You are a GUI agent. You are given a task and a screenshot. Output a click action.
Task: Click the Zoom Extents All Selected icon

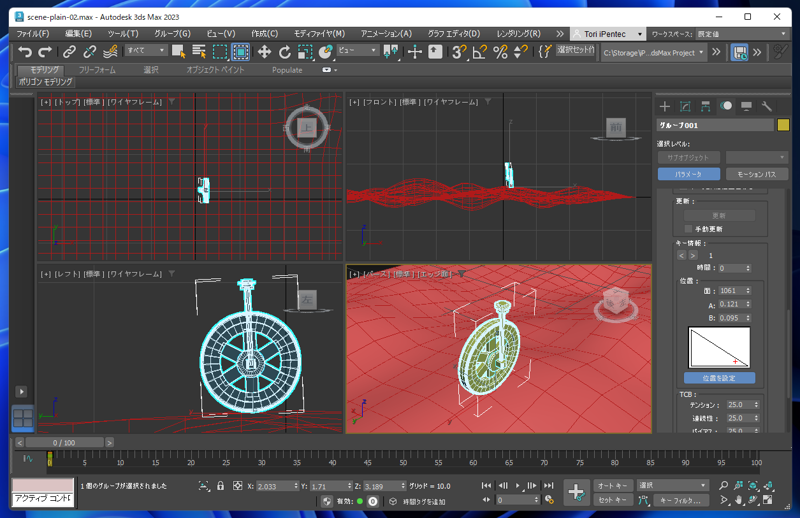click(753, 486)
